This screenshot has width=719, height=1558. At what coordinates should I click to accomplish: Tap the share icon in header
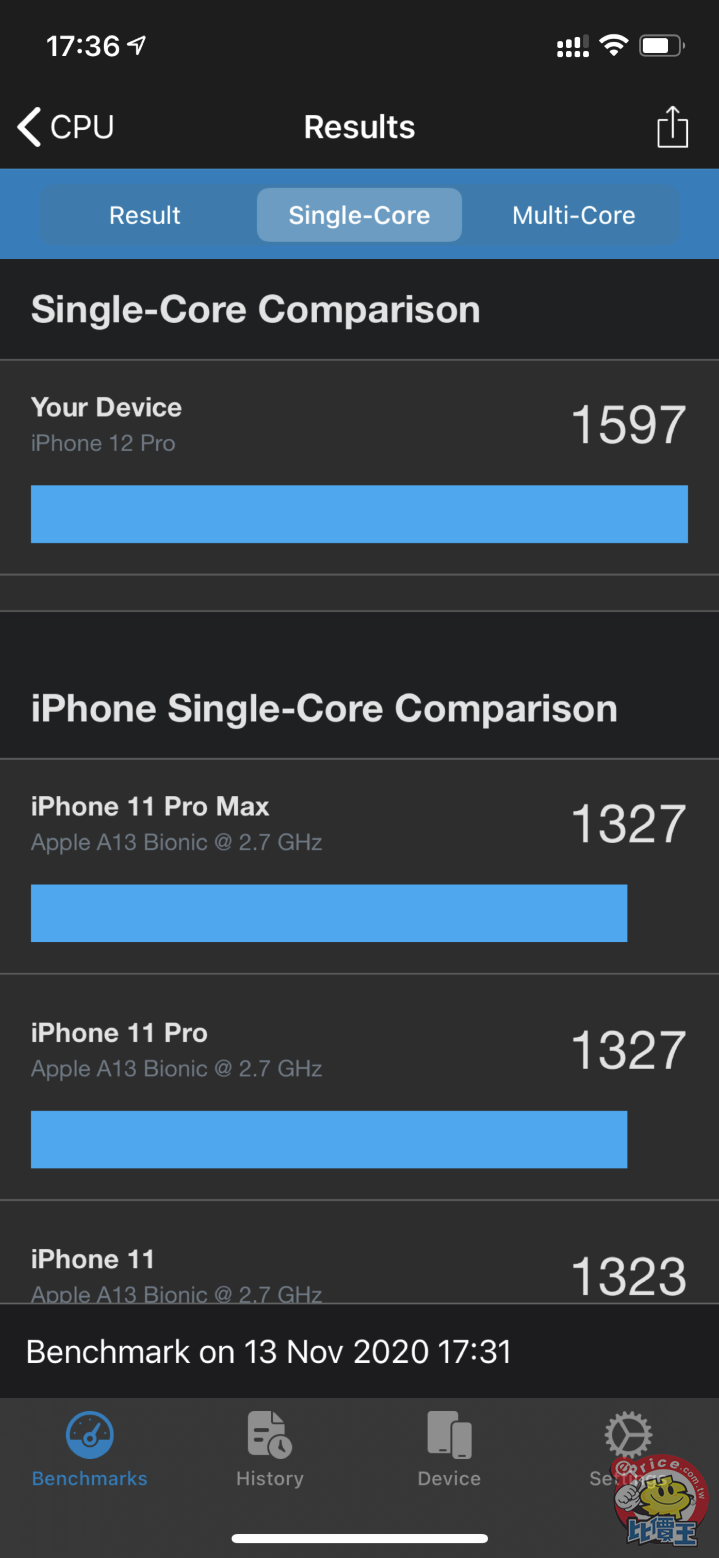[x=672, y=128]
